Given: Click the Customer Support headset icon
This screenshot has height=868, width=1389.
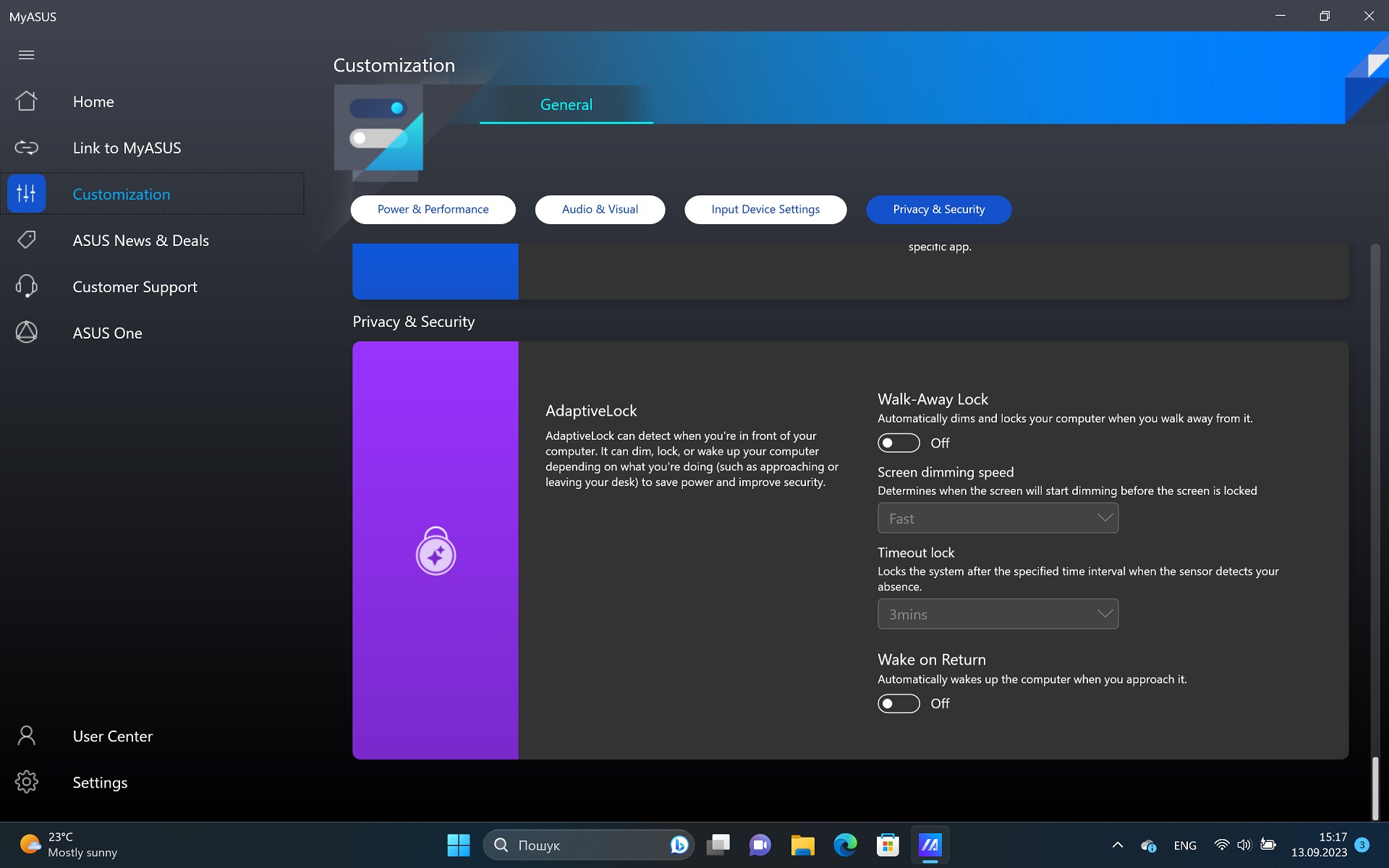Looking at the screenshot, I should tap(27, 286).
